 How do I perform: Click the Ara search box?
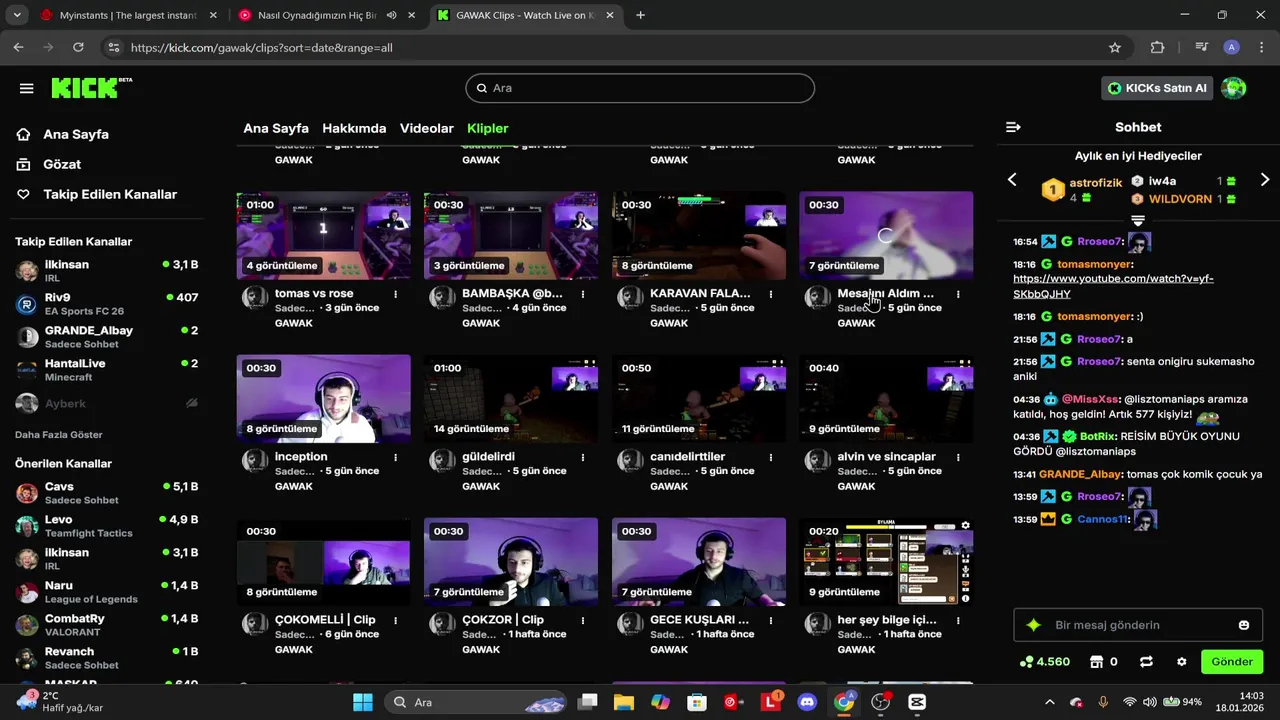[x=640, y=88]
